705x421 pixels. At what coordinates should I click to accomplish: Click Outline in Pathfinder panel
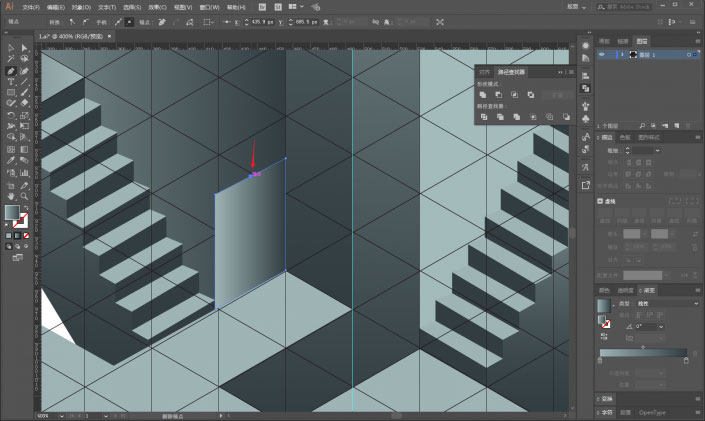(x=549, y=117)
